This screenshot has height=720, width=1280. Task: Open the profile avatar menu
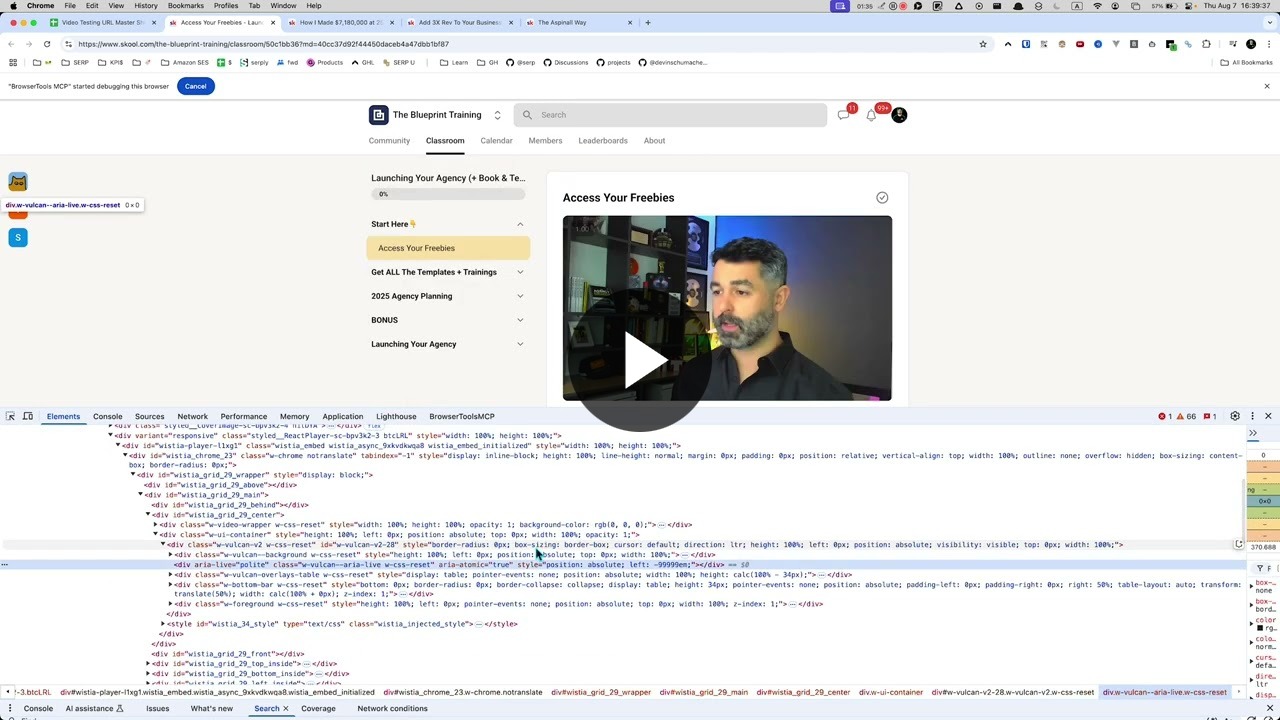pos(899,115)
